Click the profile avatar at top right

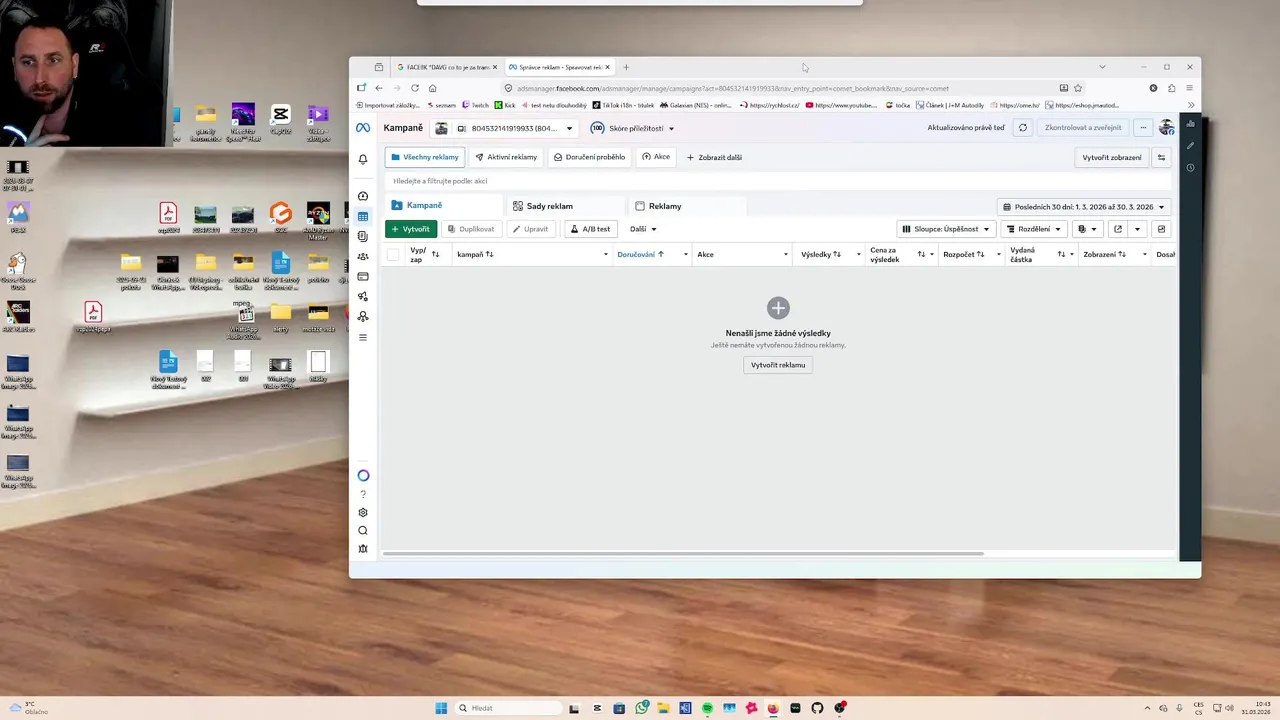(1166, 128)
